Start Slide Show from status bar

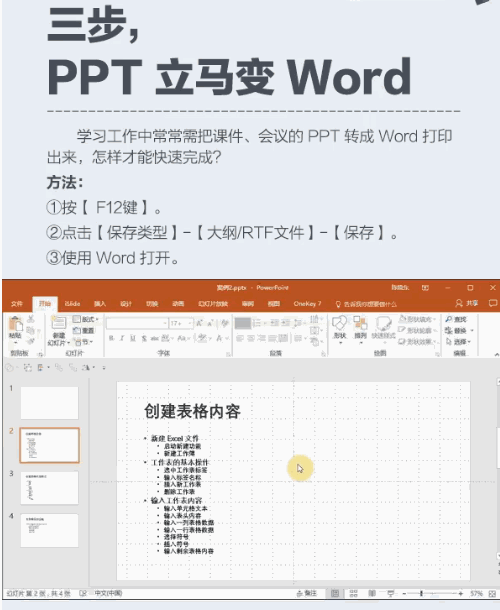pyautogui.click(x=391, y=593)
